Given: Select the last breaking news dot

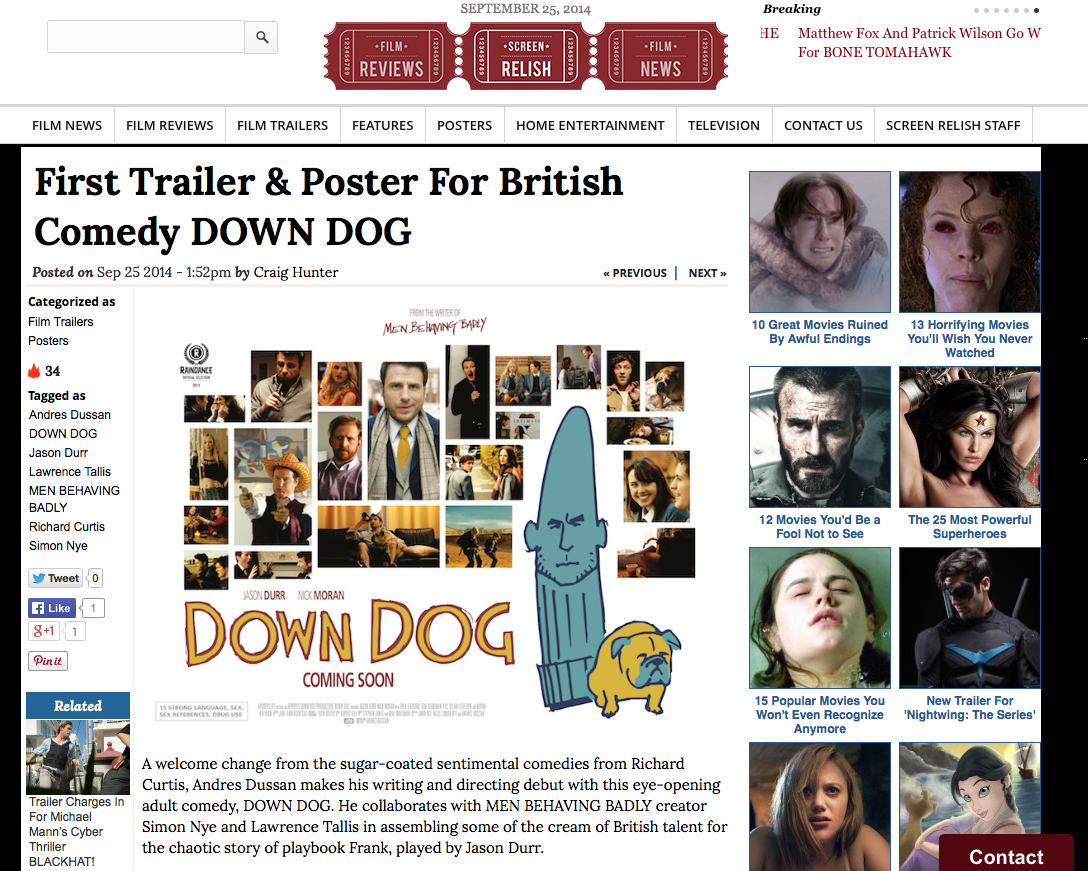Looking at the screenshot, I should 1037,10.
